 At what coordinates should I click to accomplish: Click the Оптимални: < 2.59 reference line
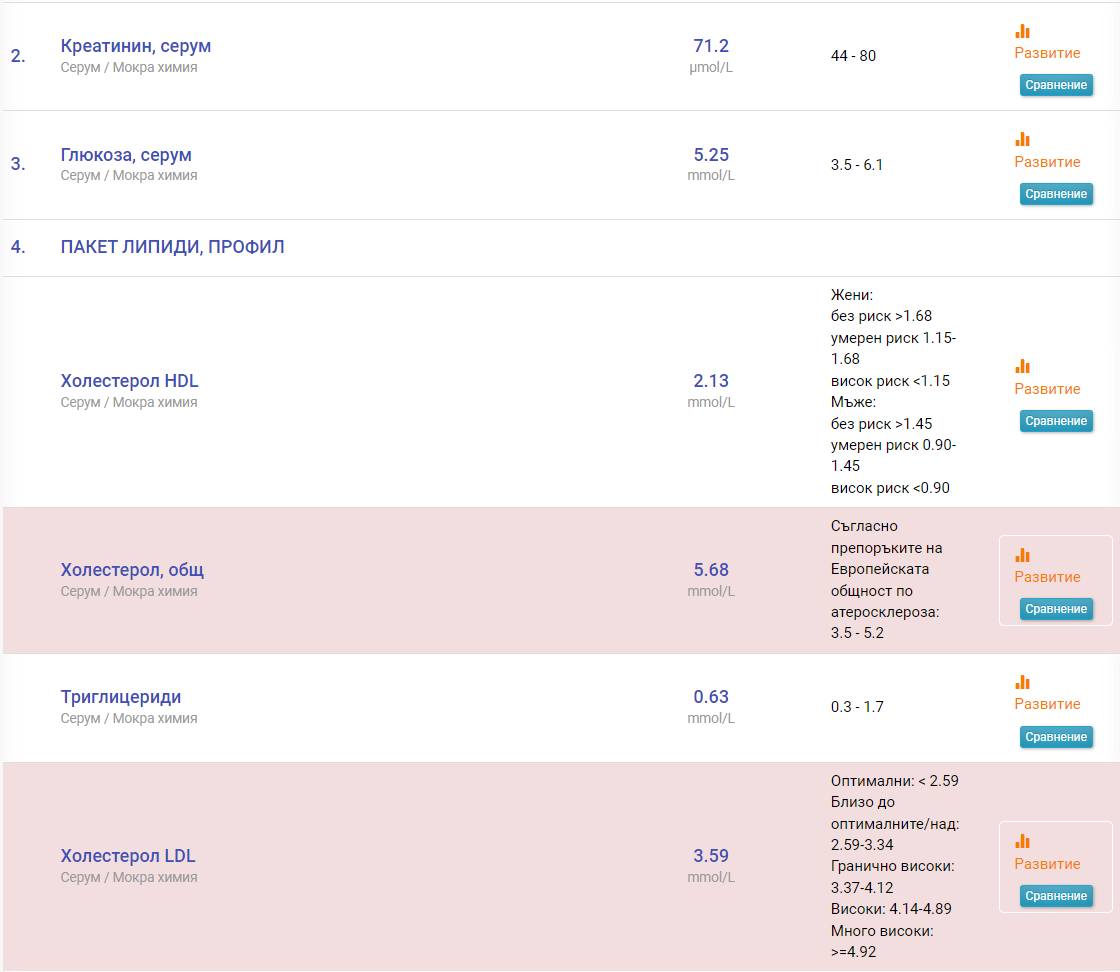[x=894, y=781]
